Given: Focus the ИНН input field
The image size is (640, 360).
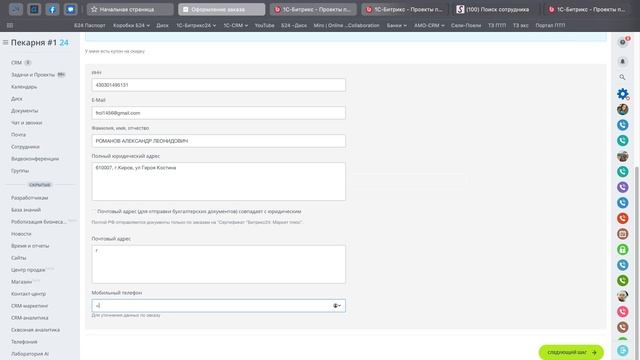Looking at the screenshot, I should coord(218,85).
